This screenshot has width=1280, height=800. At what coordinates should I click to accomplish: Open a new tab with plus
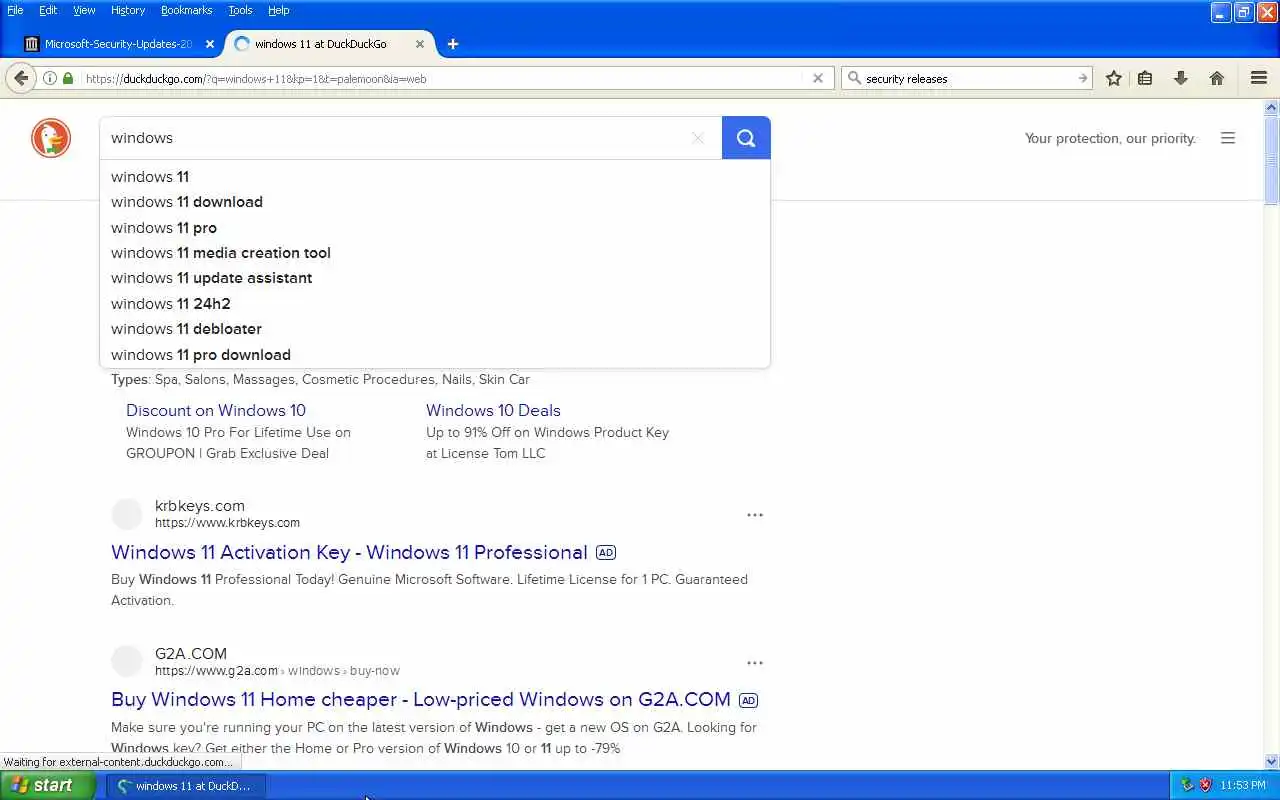pos(453,44)
